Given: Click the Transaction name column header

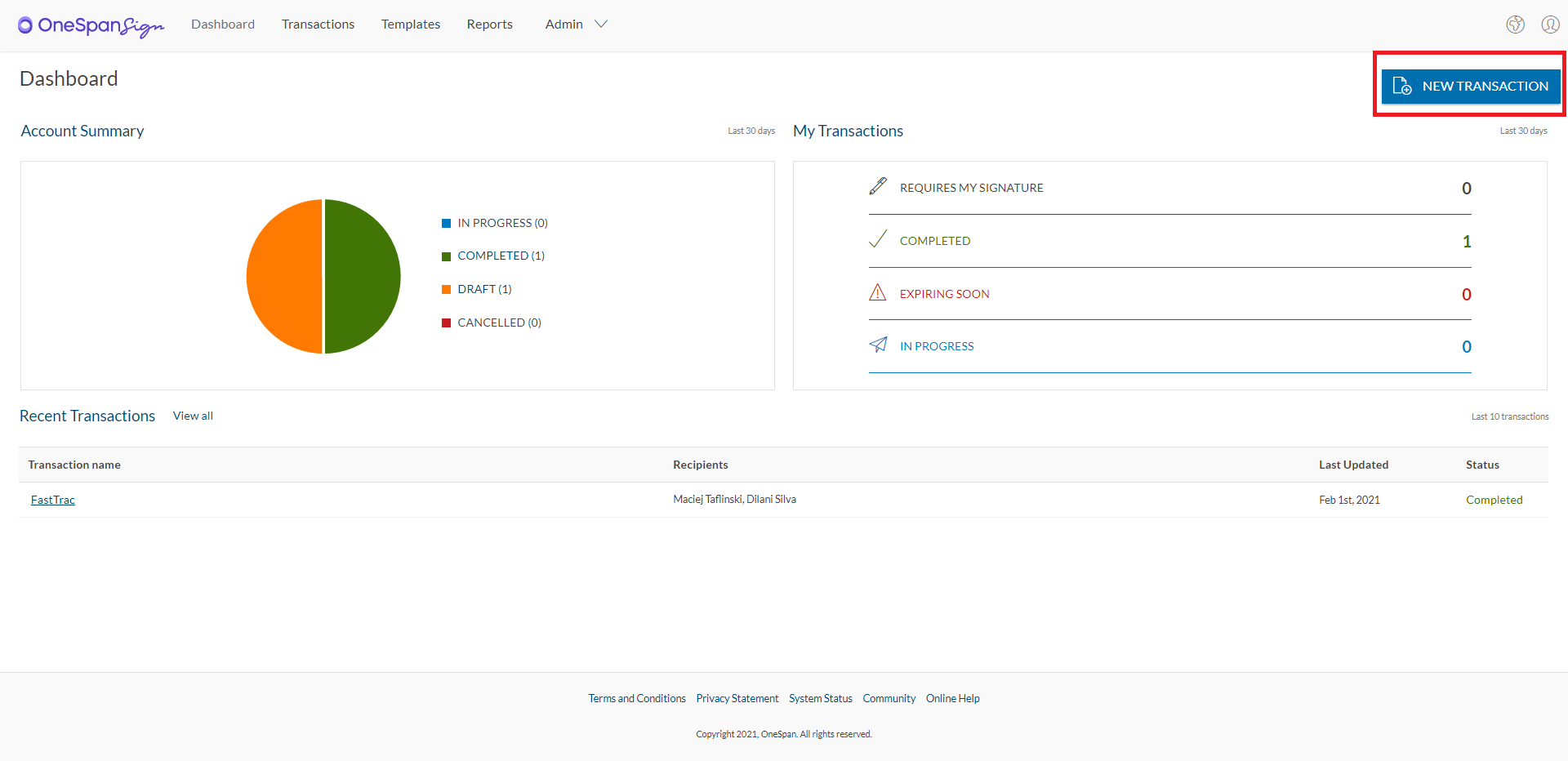Looking at the screenshot, I should pyautogui.click(x=74, y=465).
